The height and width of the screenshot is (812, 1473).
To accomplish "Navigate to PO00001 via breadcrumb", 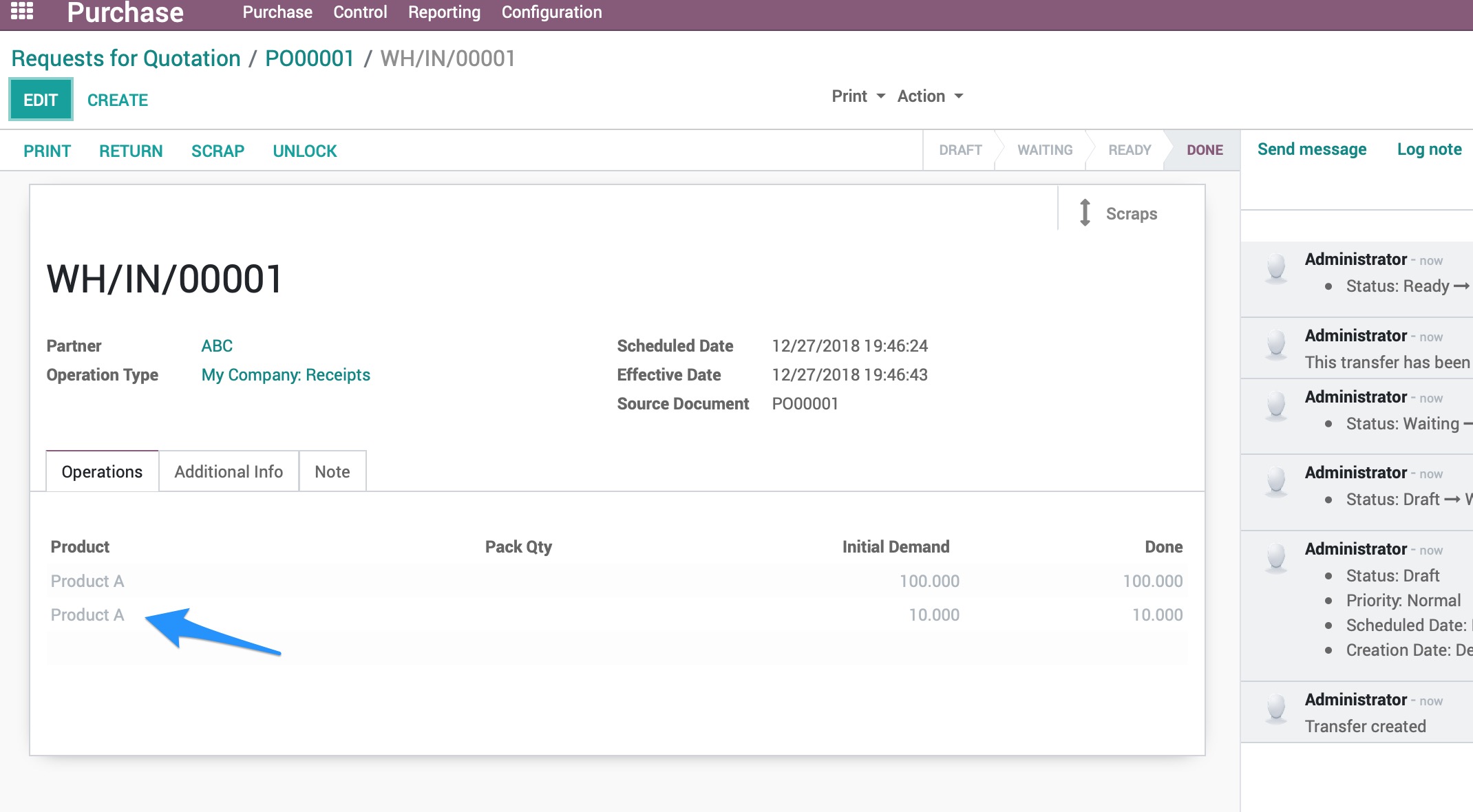I will click(x=310, y=58).
